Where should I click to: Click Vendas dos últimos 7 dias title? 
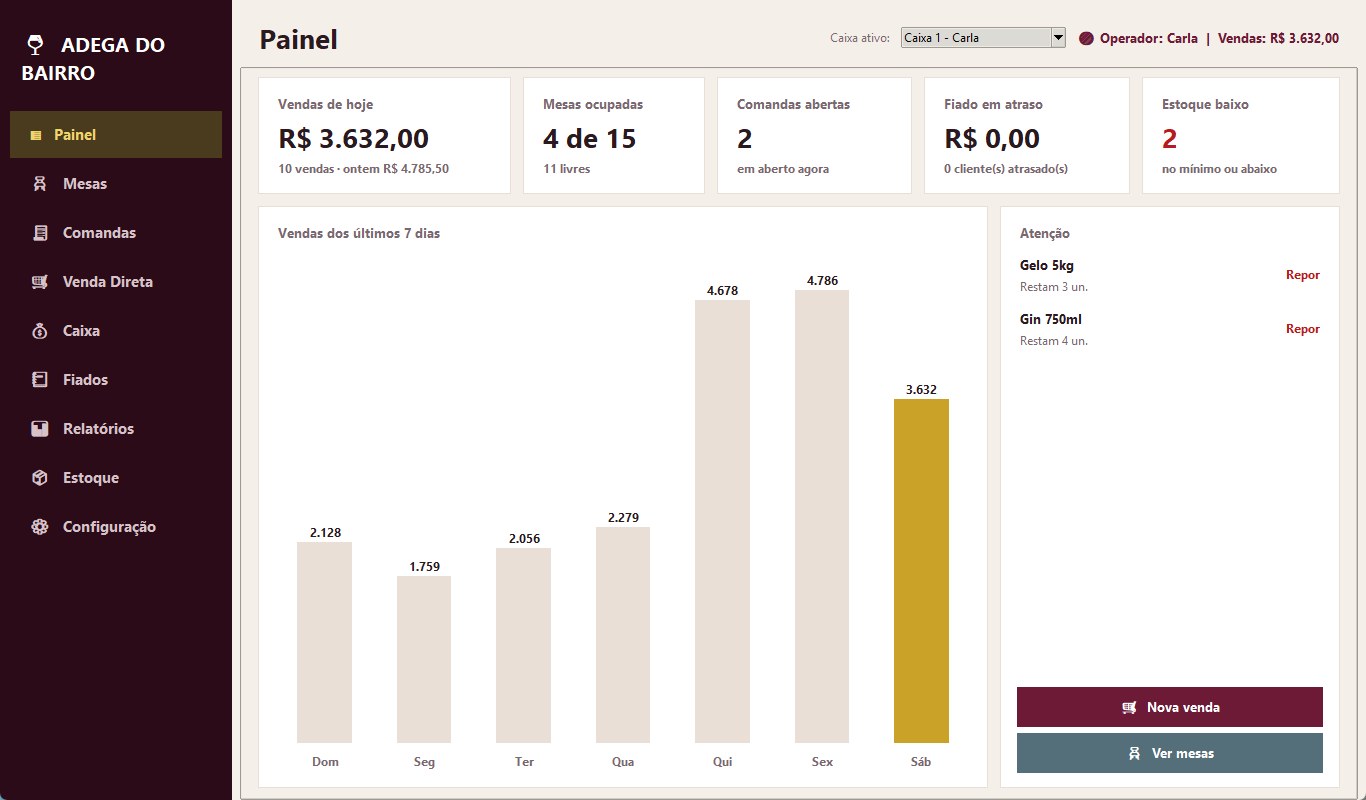[x=359, y=234]
